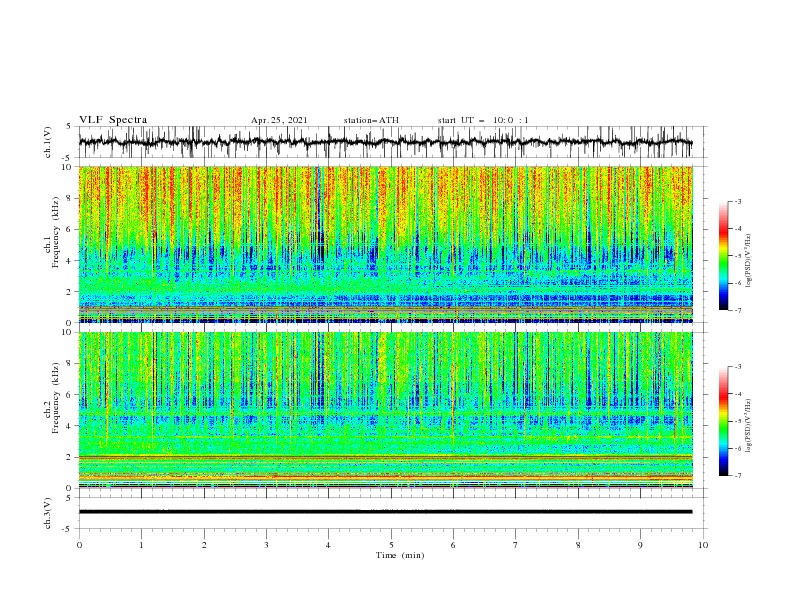The width and height of the screenshot is (792, 612).
Task: Click the ch.2 color bar log(PSD) label
Action: 749,426
